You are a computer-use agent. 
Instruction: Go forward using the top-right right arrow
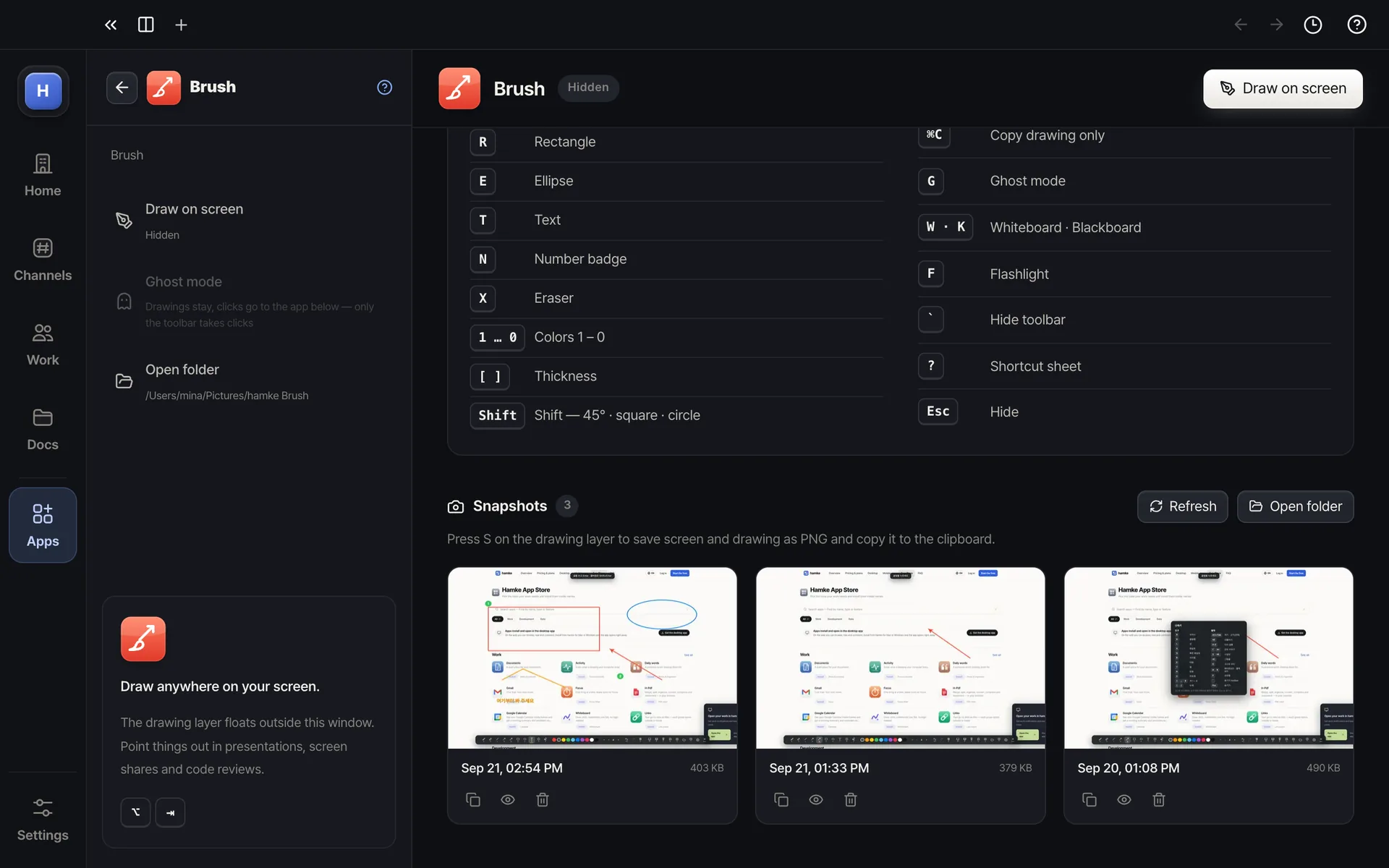[1277, 25]
